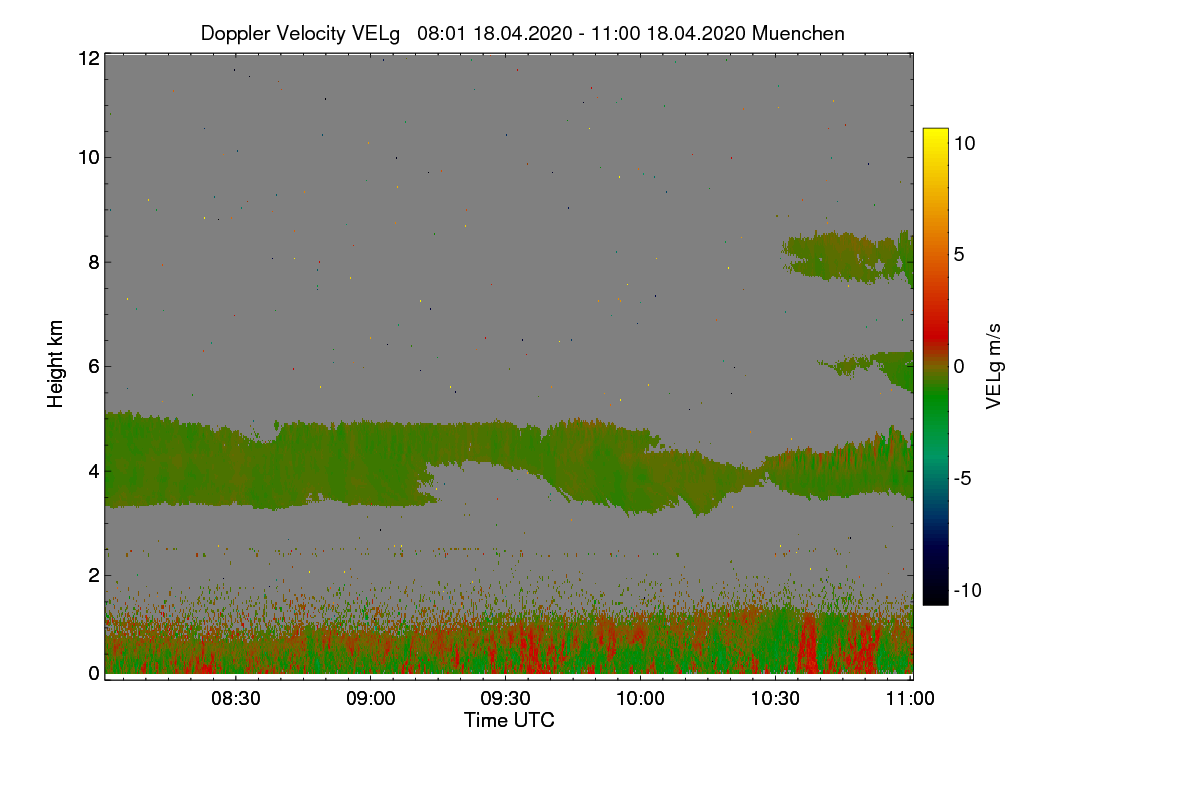Click the height axis value 8

93,262
